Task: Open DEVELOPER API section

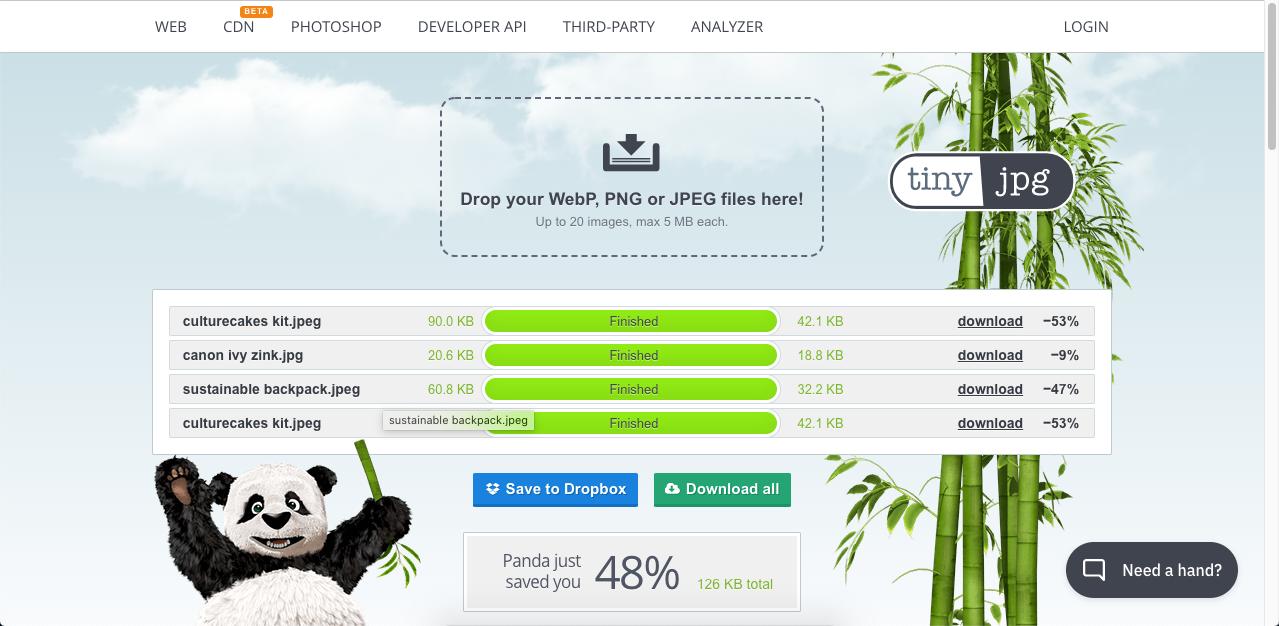Action: click(x=472, y=27)
